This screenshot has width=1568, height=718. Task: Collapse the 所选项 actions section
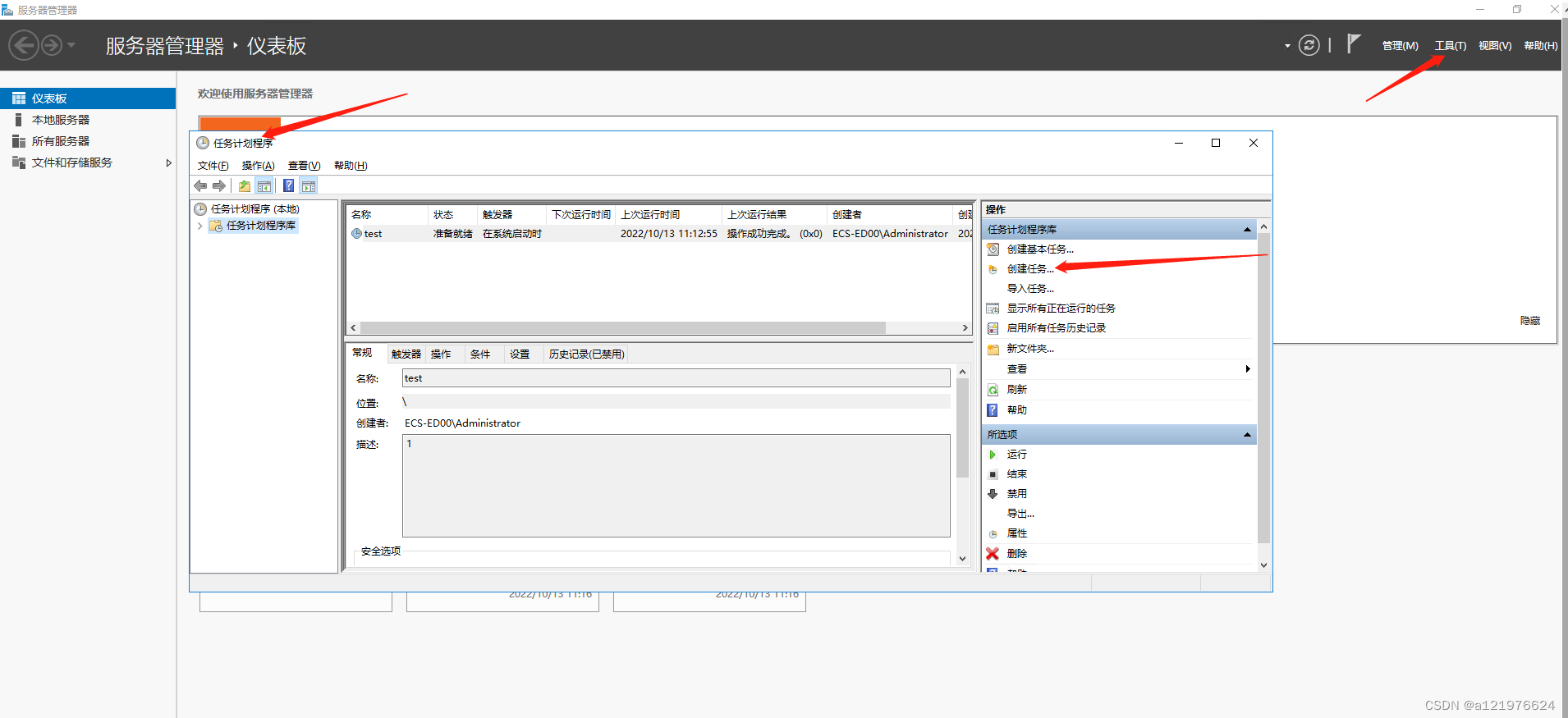[x=1247, y=435]
